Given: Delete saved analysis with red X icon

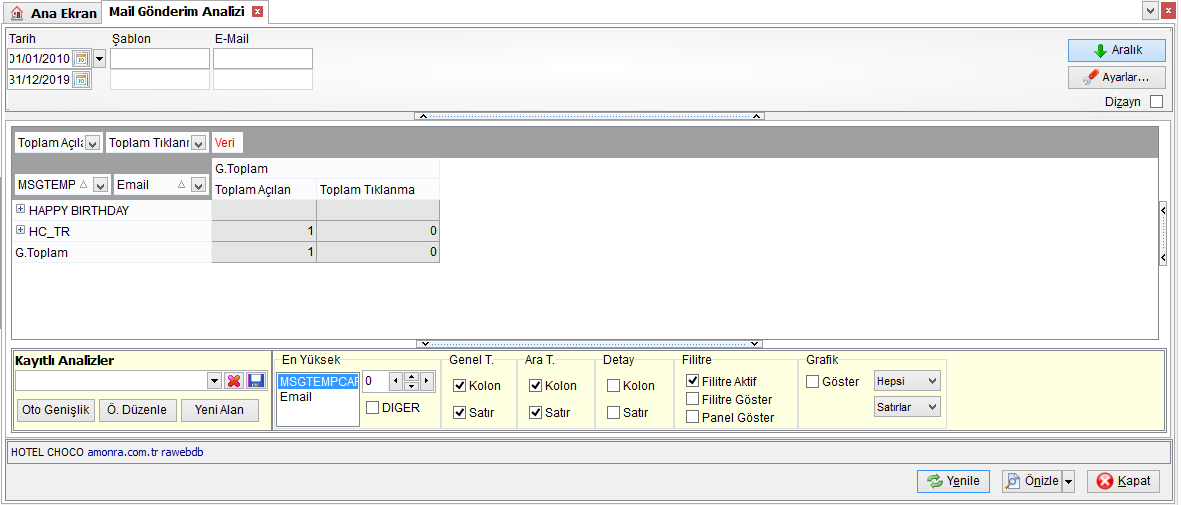Looking at the screenshot, I should click(234, 381).
